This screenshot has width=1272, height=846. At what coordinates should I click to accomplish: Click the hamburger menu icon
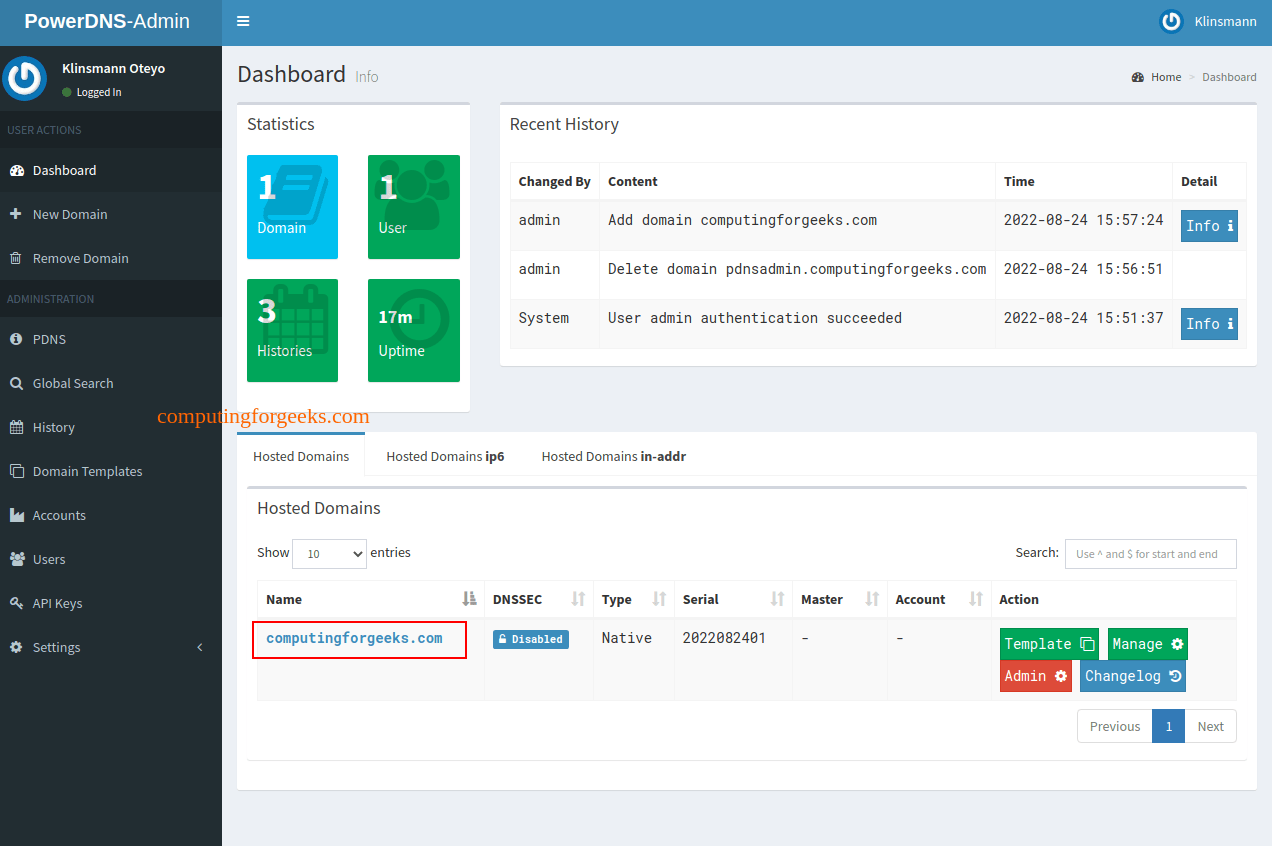pos(243,20)
